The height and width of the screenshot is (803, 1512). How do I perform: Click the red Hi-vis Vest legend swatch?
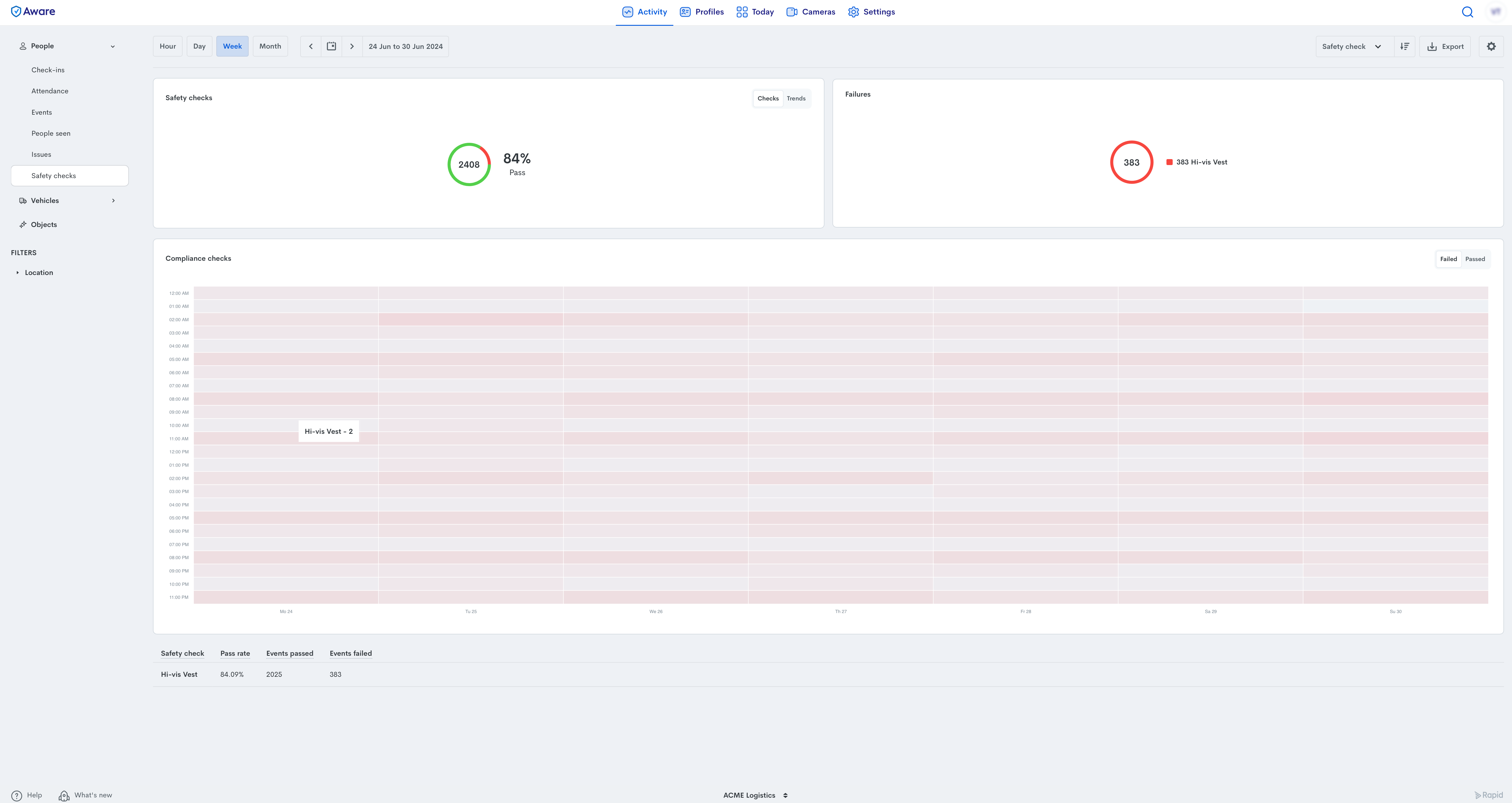1169,163
